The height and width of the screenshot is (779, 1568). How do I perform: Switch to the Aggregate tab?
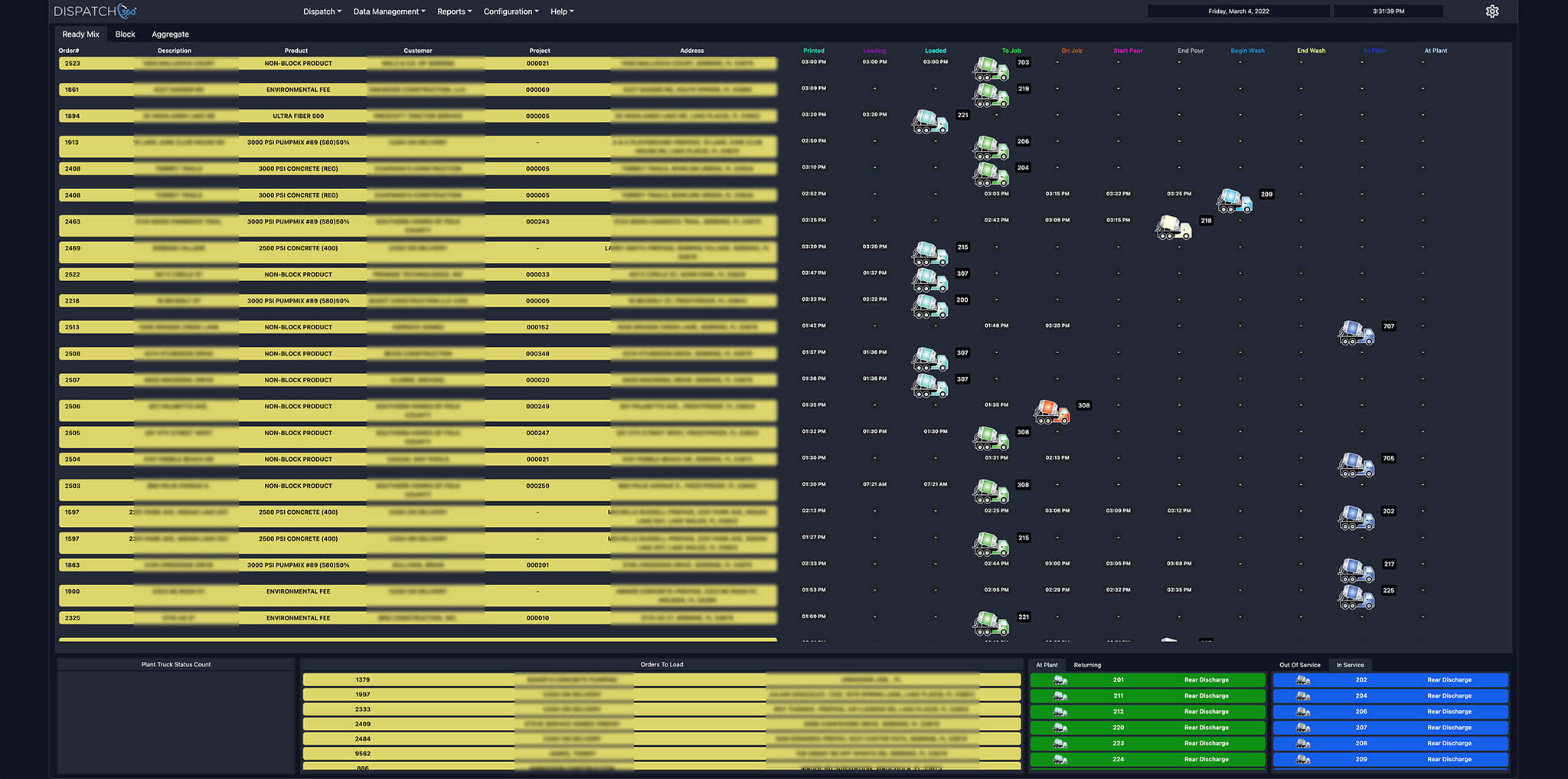(x=170, y=34)
